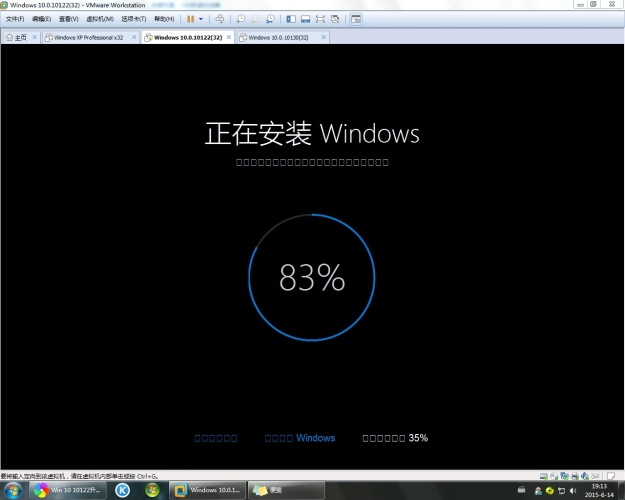Click the Send Ctrl+Alt+Del toolbar icon

pos(220,19)
